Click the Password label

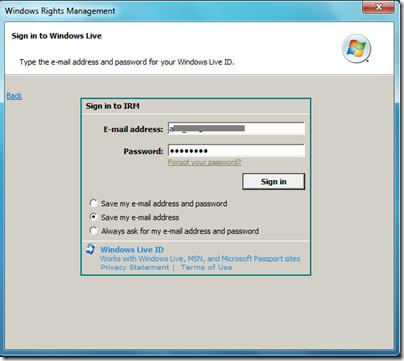[143, 151]
